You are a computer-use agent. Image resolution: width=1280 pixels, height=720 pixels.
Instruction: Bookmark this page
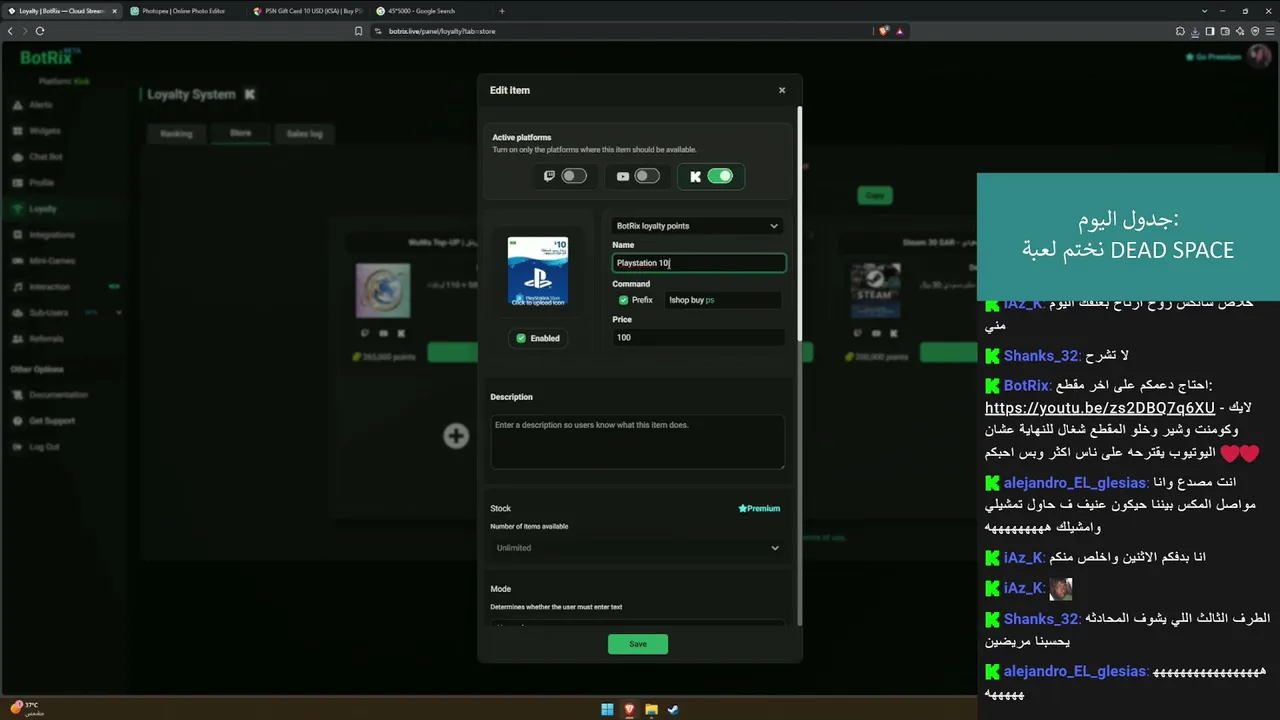coord(358,31)
